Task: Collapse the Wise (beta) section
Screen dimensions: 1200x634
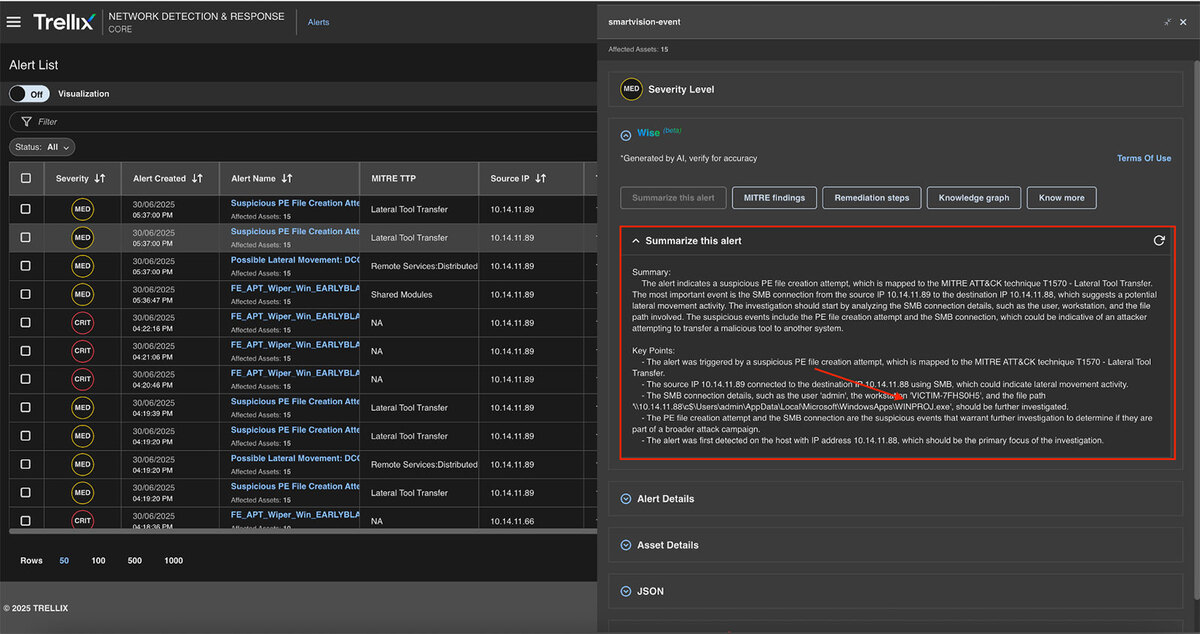Action: tap(626, 134)
